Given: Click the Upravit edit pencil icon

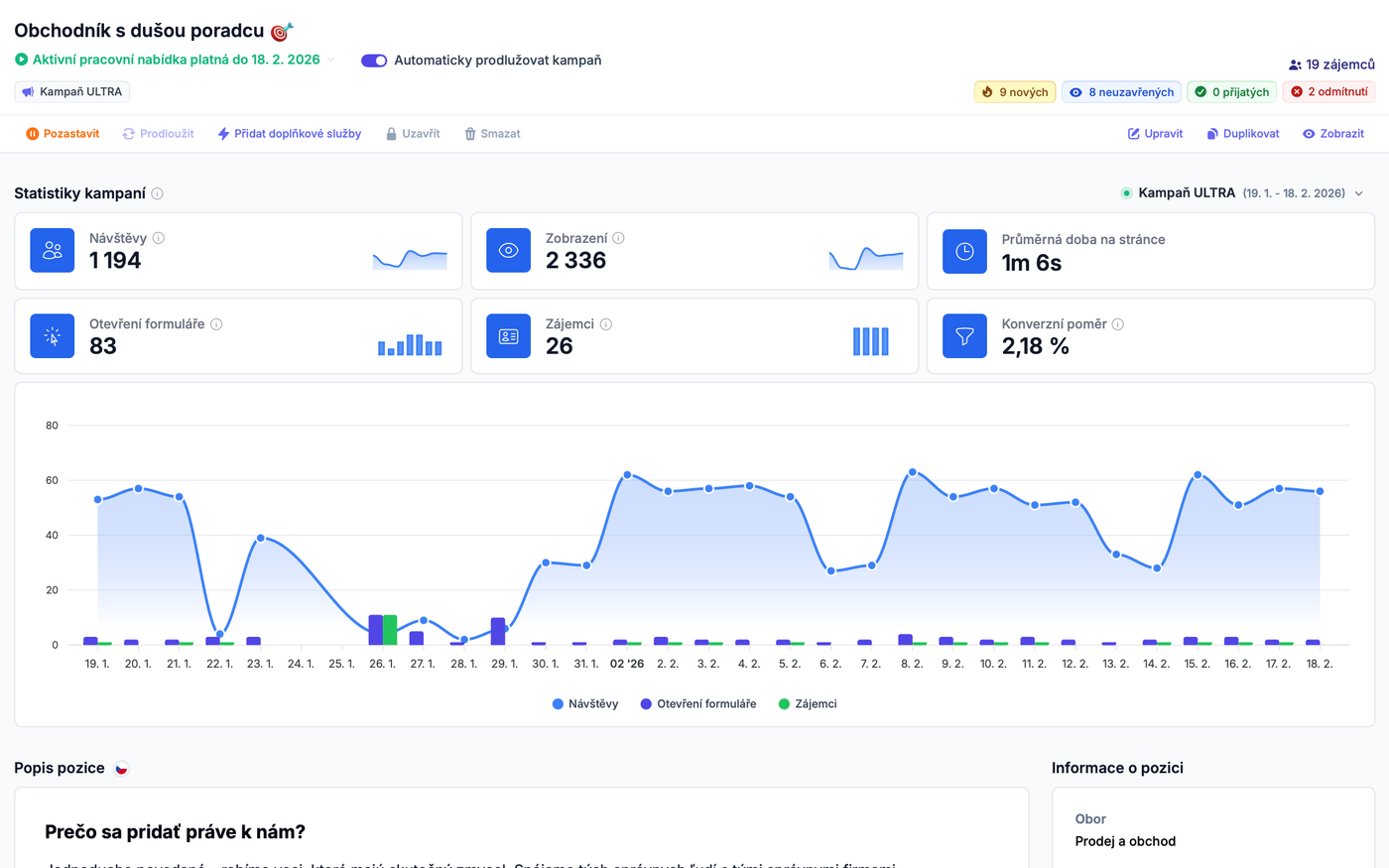Looking at the screenshot, I should tap(1134, 134).
